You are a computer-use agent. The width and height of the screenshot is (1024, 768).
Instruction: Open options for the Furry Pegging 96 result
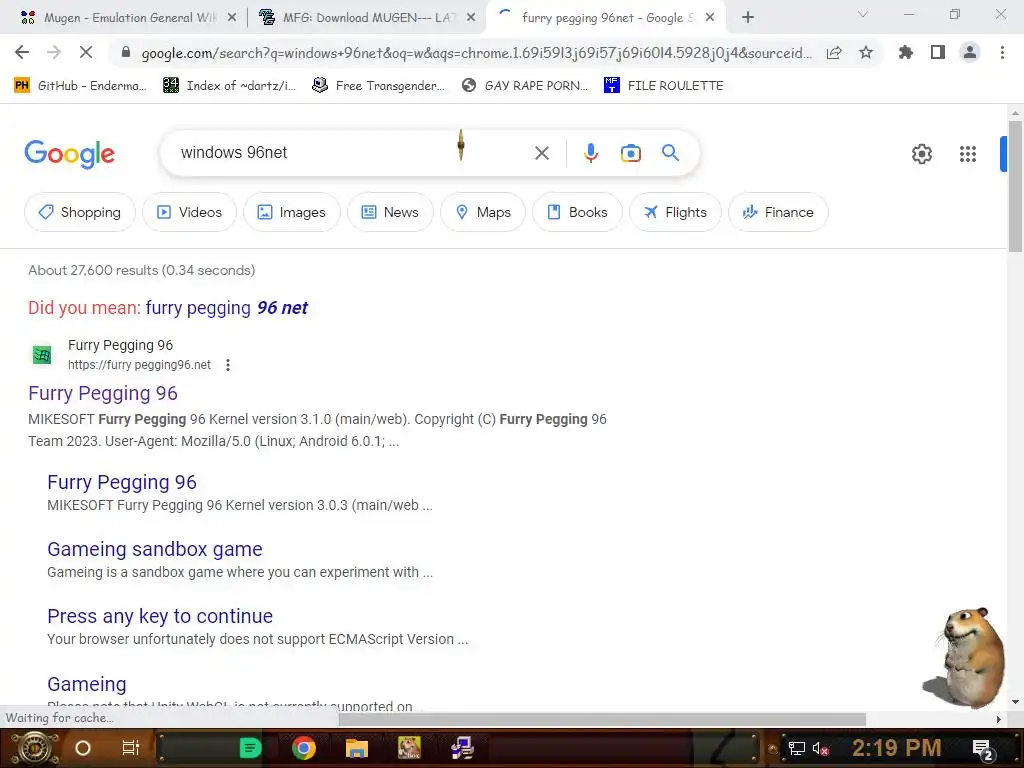tap(228, 365)
